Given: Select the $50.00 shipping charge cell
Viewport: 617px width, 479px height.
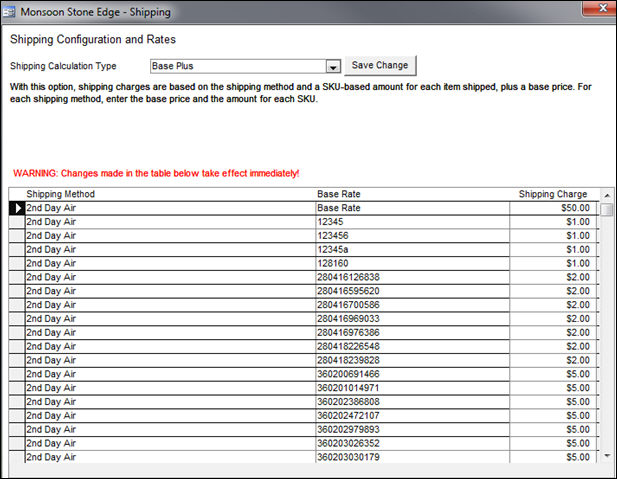Looking at the screenshot, I should tap(554, 208).
